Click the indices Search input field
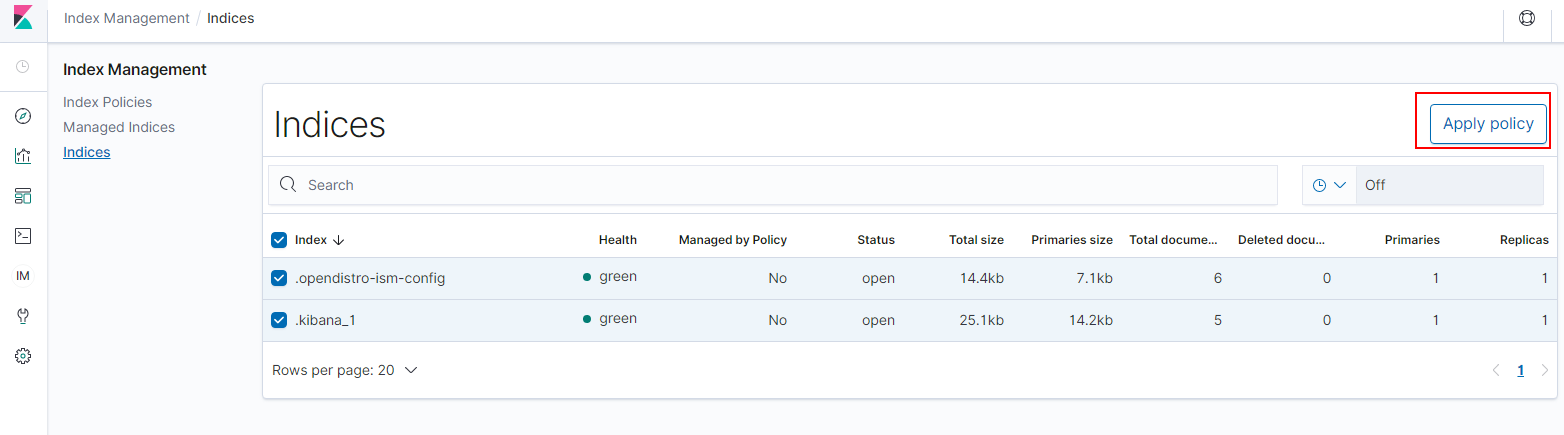The width and height of the screenshot is (1564, 435). click(780, 185)
